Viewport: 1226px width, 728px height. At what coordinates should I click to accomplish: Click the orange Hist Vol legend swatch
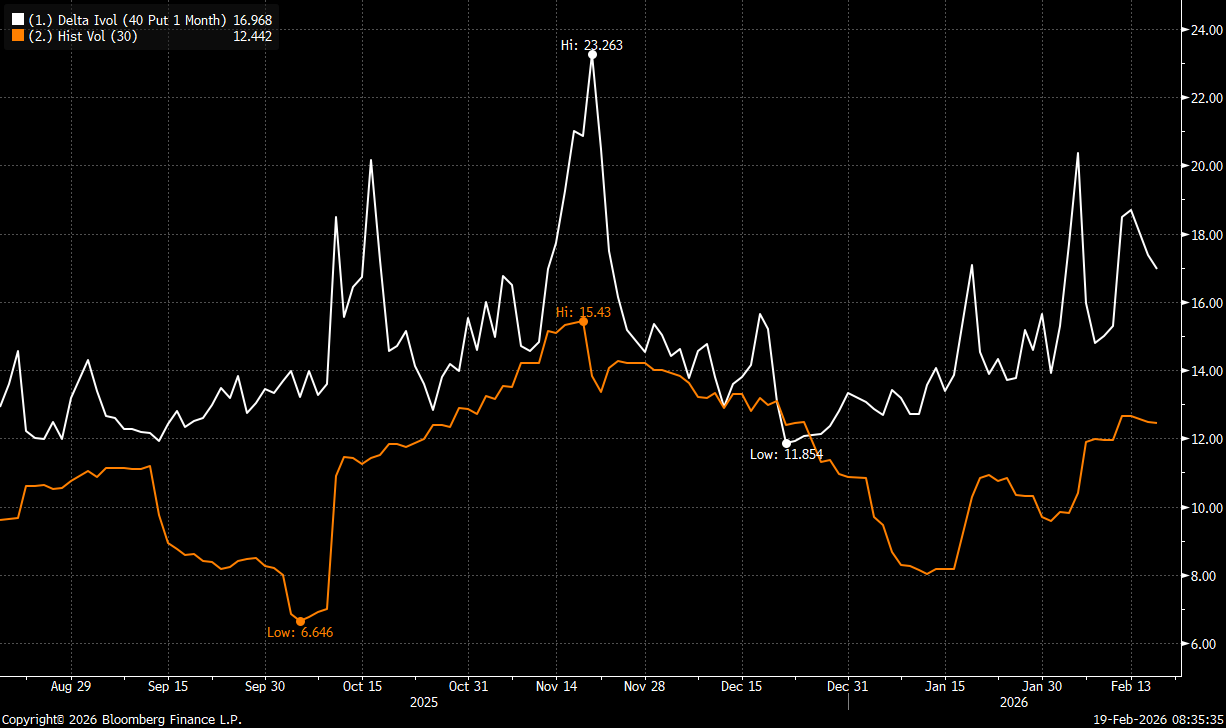click(x=17, y=36)
